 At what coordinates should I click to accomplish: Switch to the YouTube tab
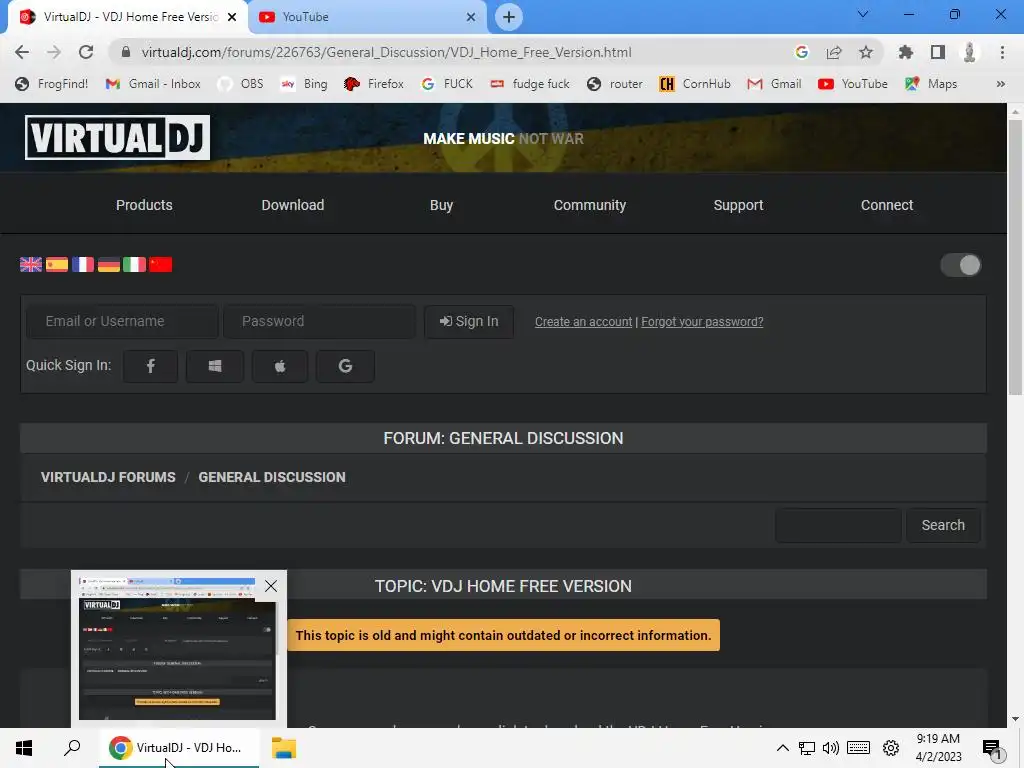366,17
